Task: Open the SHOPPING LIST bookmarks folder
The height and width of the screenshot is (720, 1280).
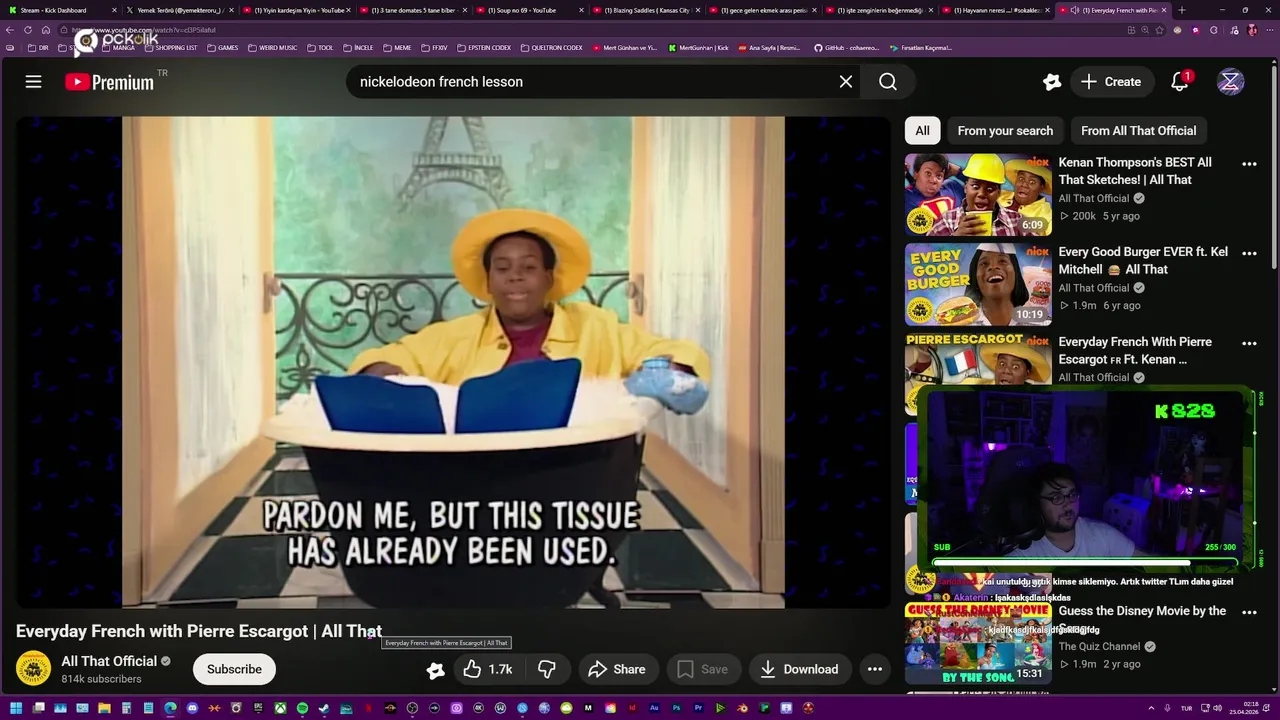Action: pos(170,47)
